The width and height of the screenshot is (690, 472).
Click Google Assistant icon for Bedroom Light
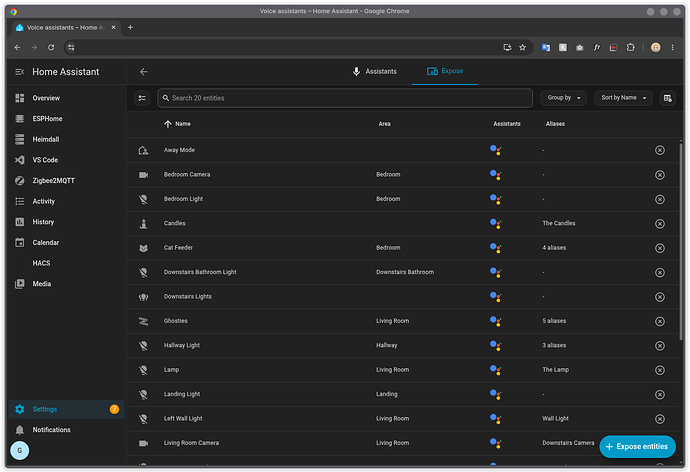495,199
